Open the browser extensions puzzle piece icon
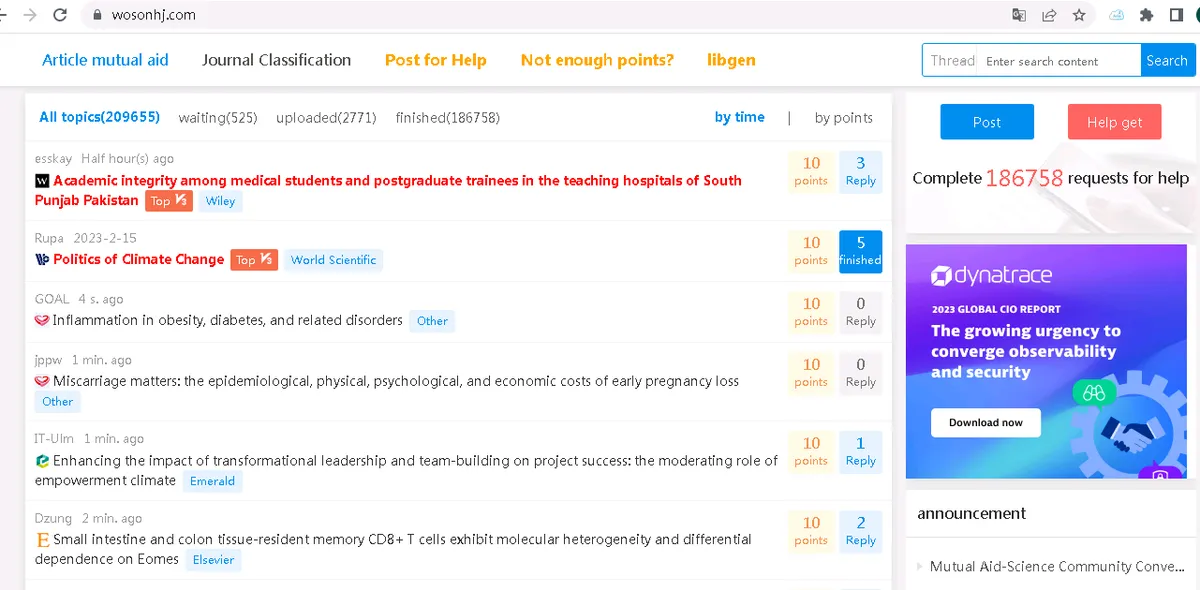1200x590 pixels. point(1146,15)
